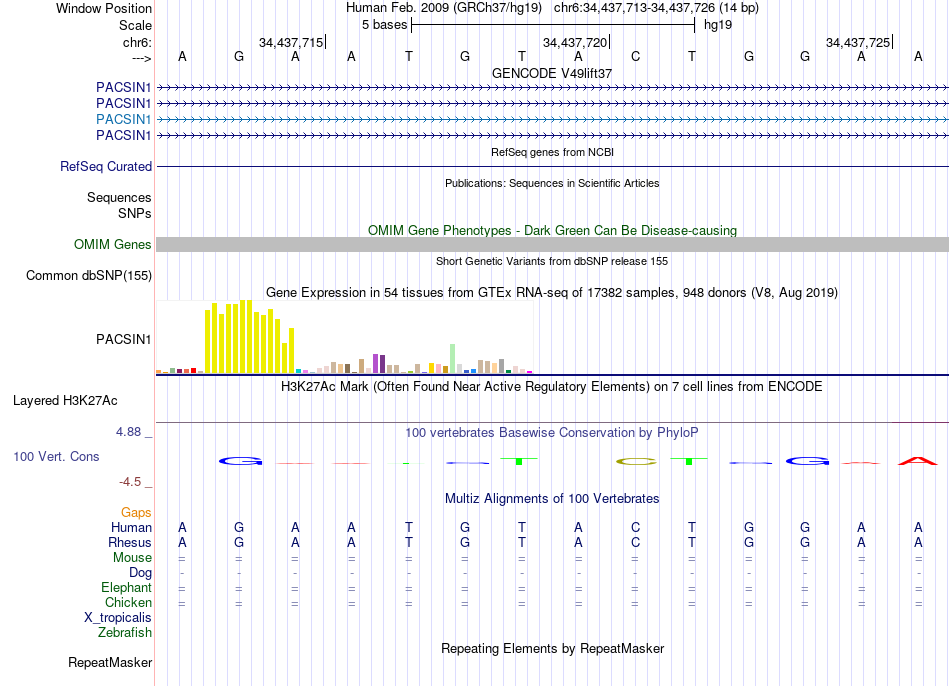
Task: Click the 'hg19' label beside scale bar
Action: pyautogui.click(x=718, y=25)
